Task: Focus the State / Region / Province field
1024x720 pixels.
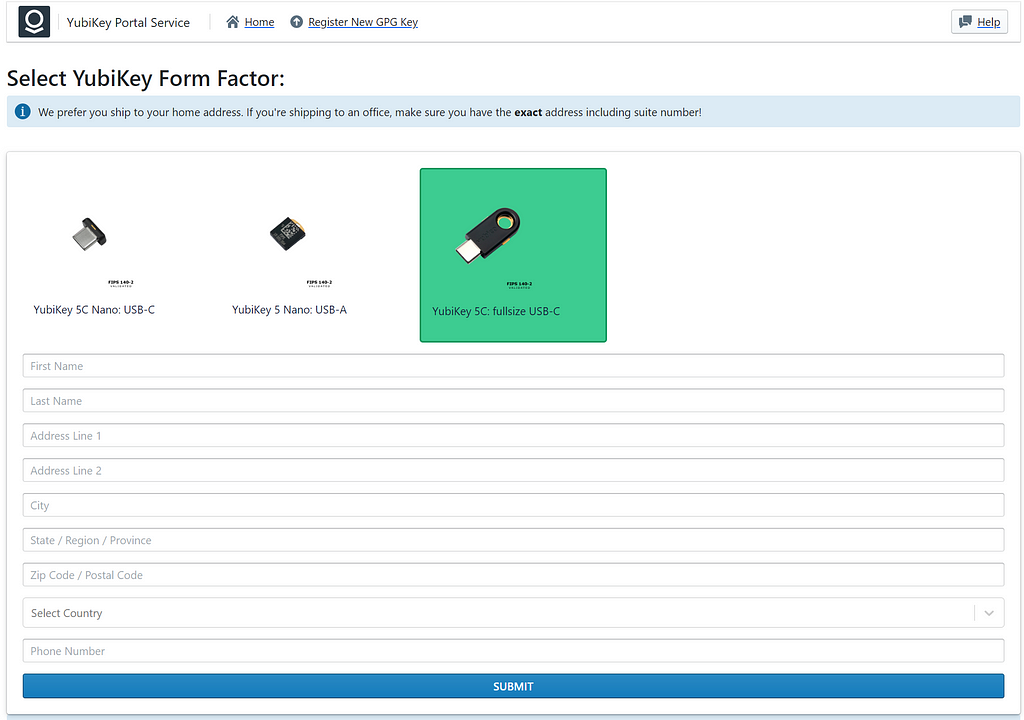Action: click(513, 540)
